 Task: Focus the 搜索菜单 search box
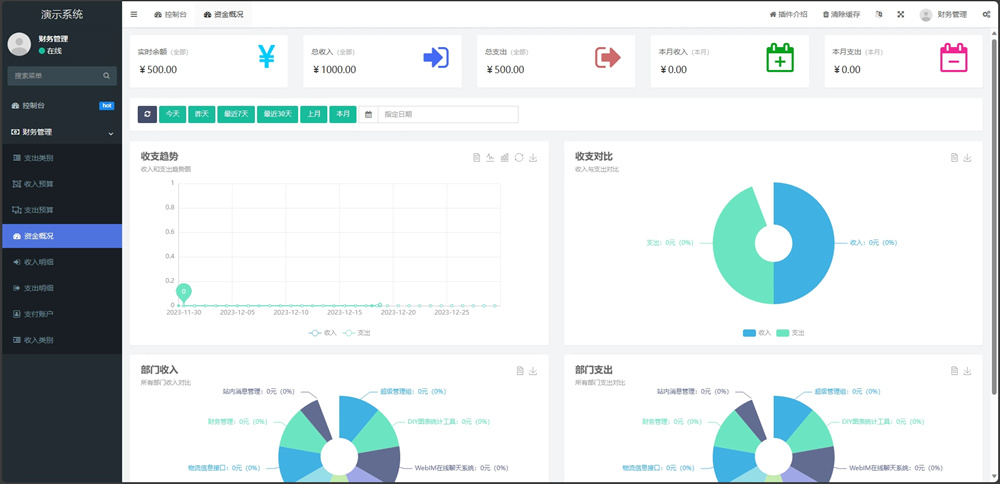[62, 76]
